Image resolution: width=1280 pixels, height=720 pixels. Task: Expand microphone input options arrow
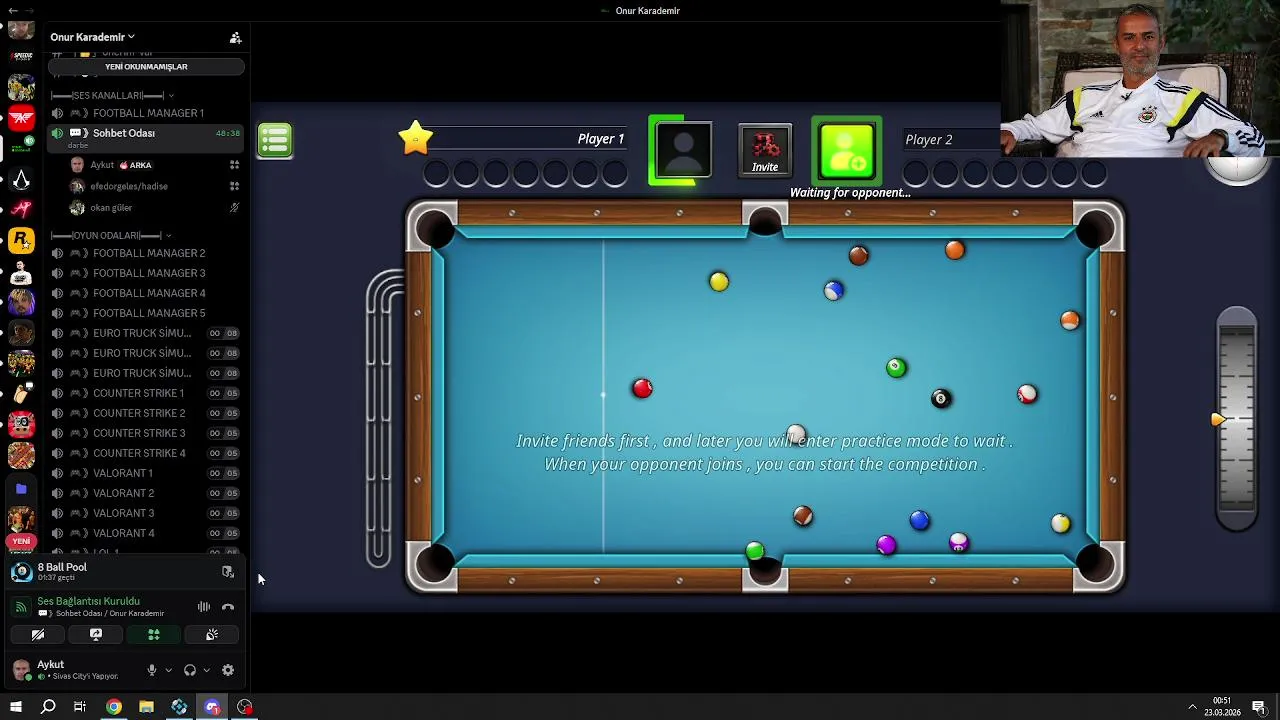click(168, 670)
